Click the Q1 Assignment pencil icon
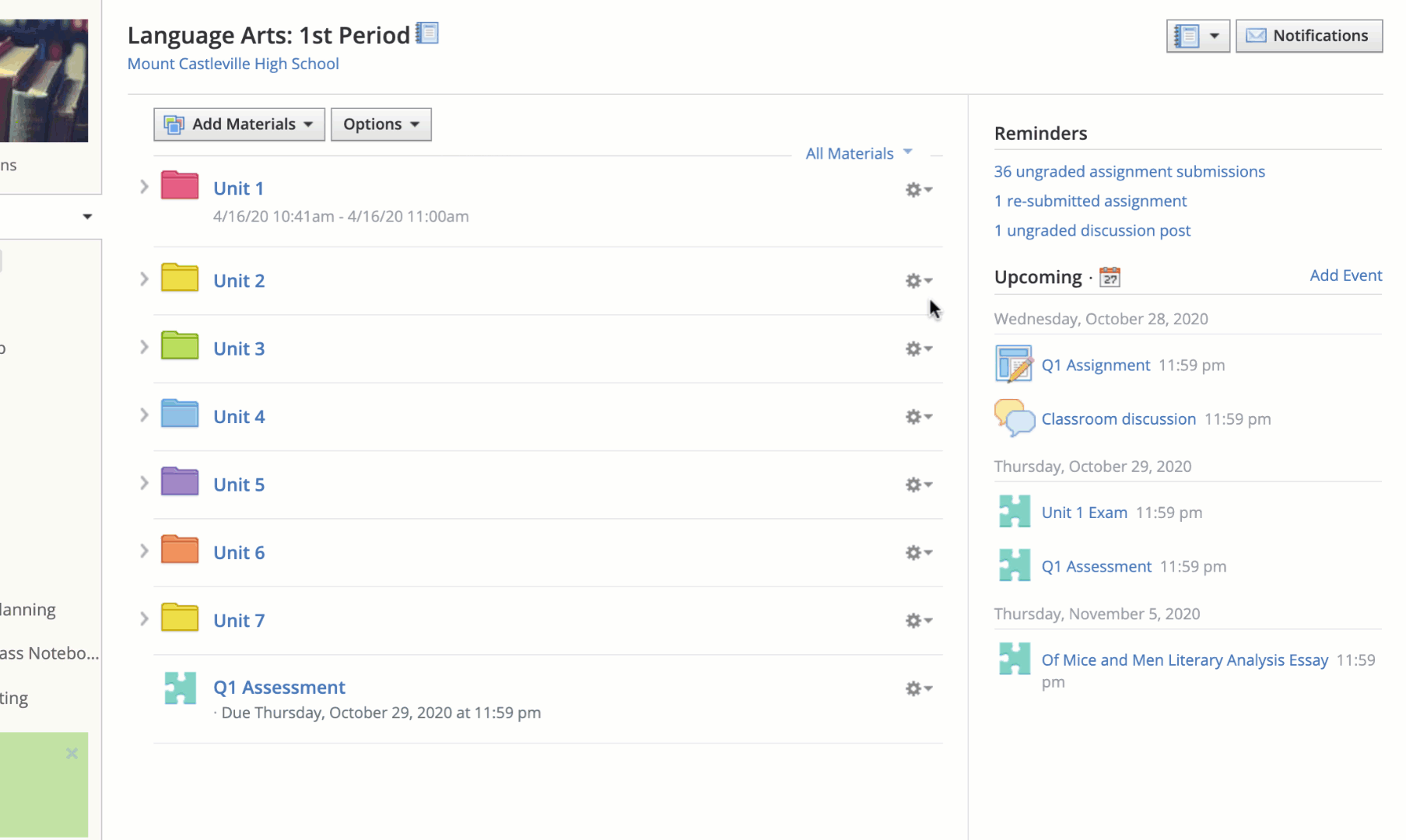 click(1014, 365)
